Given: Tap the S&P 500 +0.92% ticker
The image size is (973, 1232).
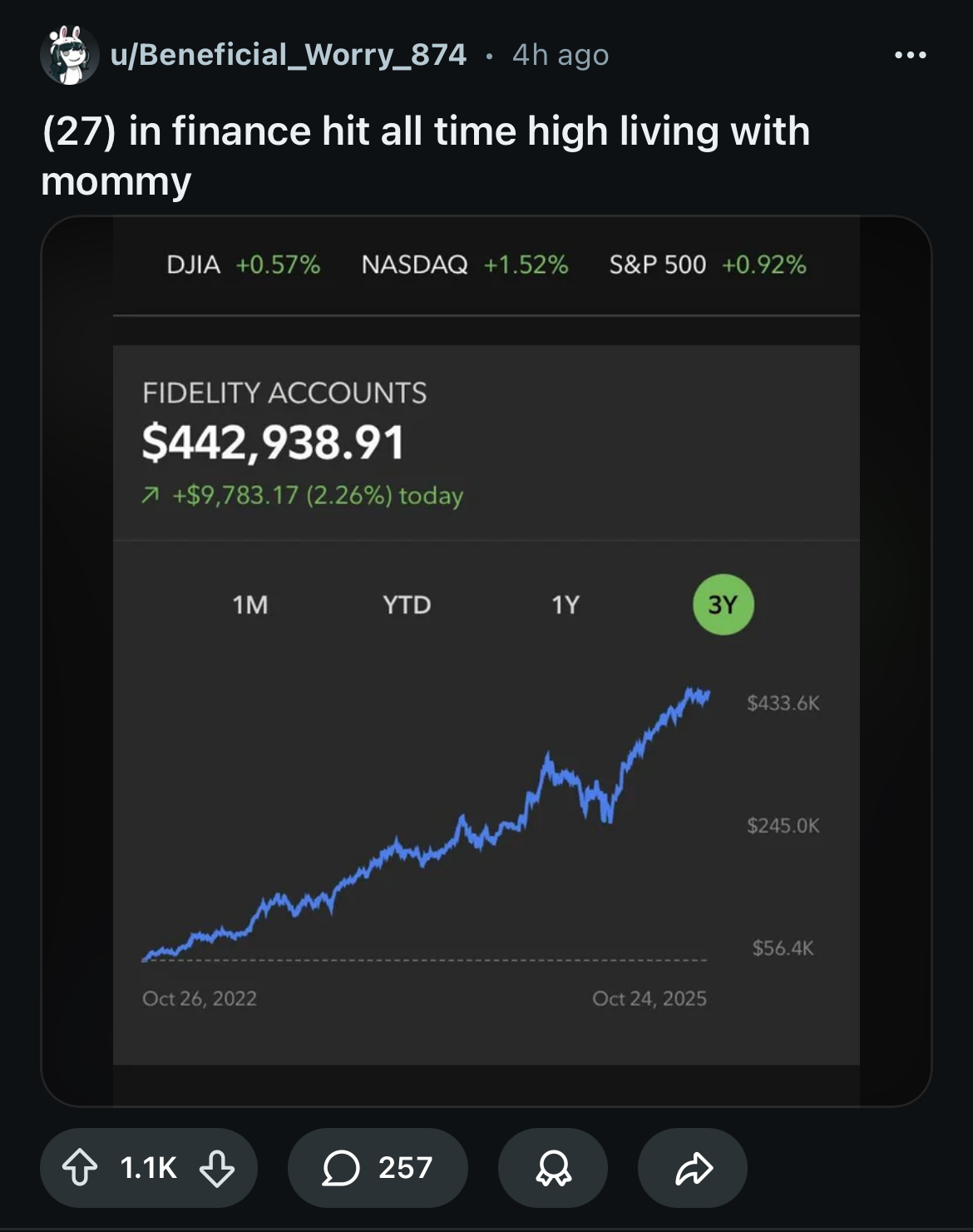Looking at the screenshot, I should pos(707,265).
